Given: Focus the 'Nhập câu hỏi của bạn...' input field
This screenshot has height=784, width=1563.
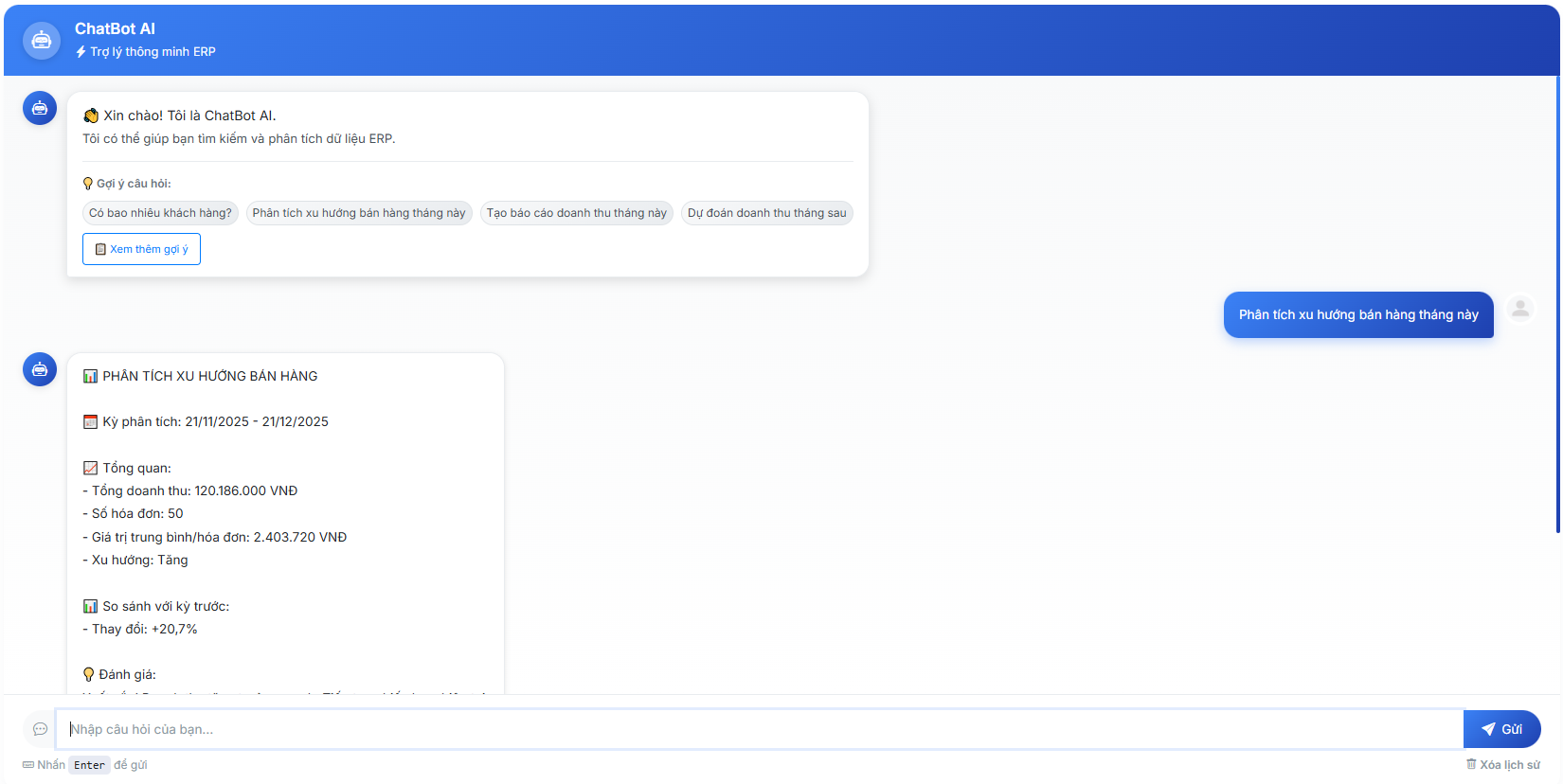Looking at the screenshot, I should coord(760,729).
